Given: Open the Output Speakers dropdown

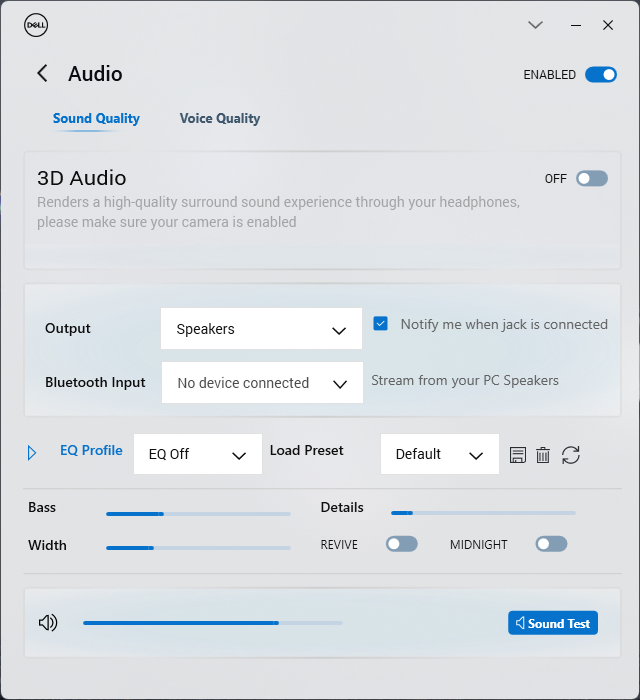Looking at the screenshot, I should pyautogui.click(x=262, y=329).
